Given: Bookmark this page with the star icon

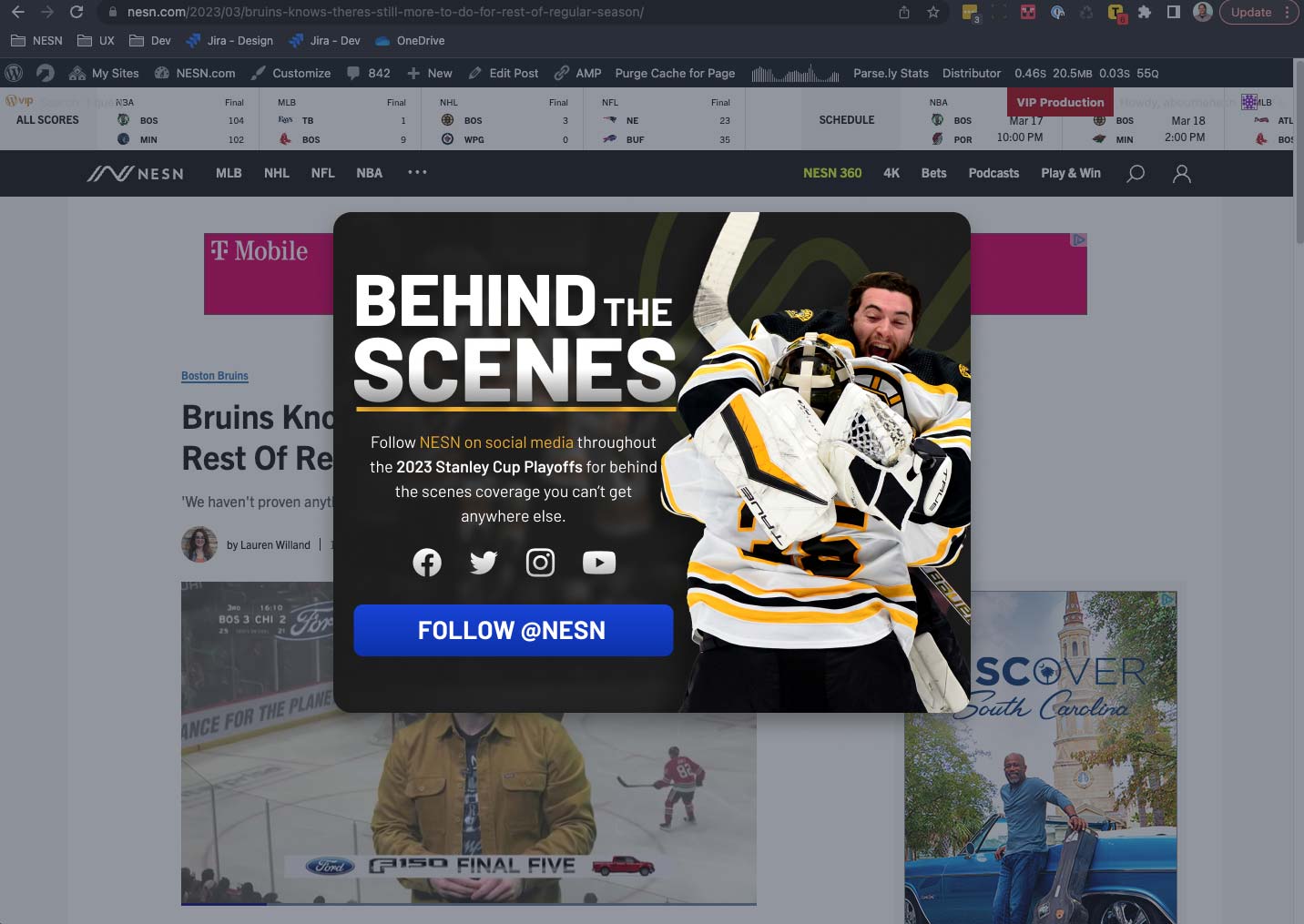Looking at the screenshot, I should (932, 13).
